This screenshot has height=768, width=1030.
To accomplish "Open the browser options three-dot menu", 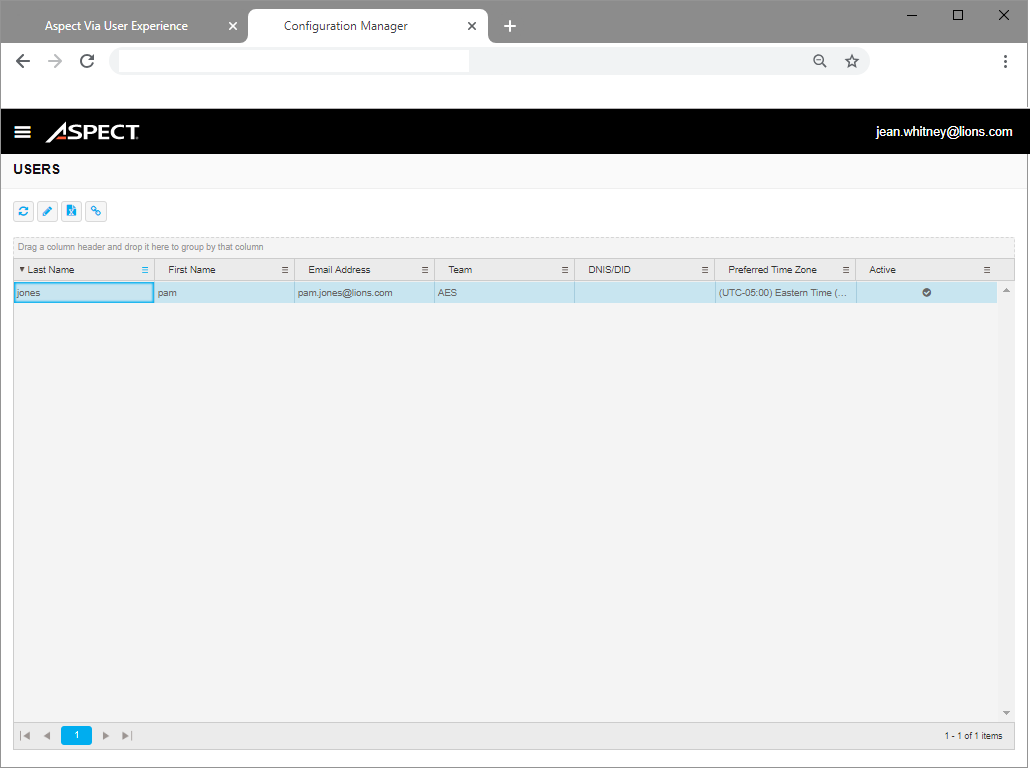I will [1005, 61].
